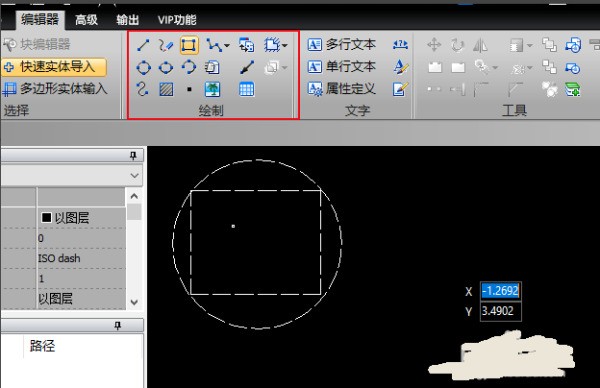Expand the boundary tool dropdown arrow

[x=284, y=46]
